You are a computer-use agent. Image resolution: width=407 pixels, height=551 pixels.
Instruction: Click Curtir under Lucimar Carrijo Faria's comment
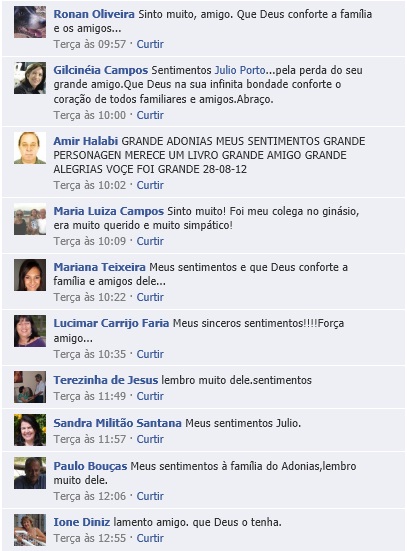tap(150, 354)
